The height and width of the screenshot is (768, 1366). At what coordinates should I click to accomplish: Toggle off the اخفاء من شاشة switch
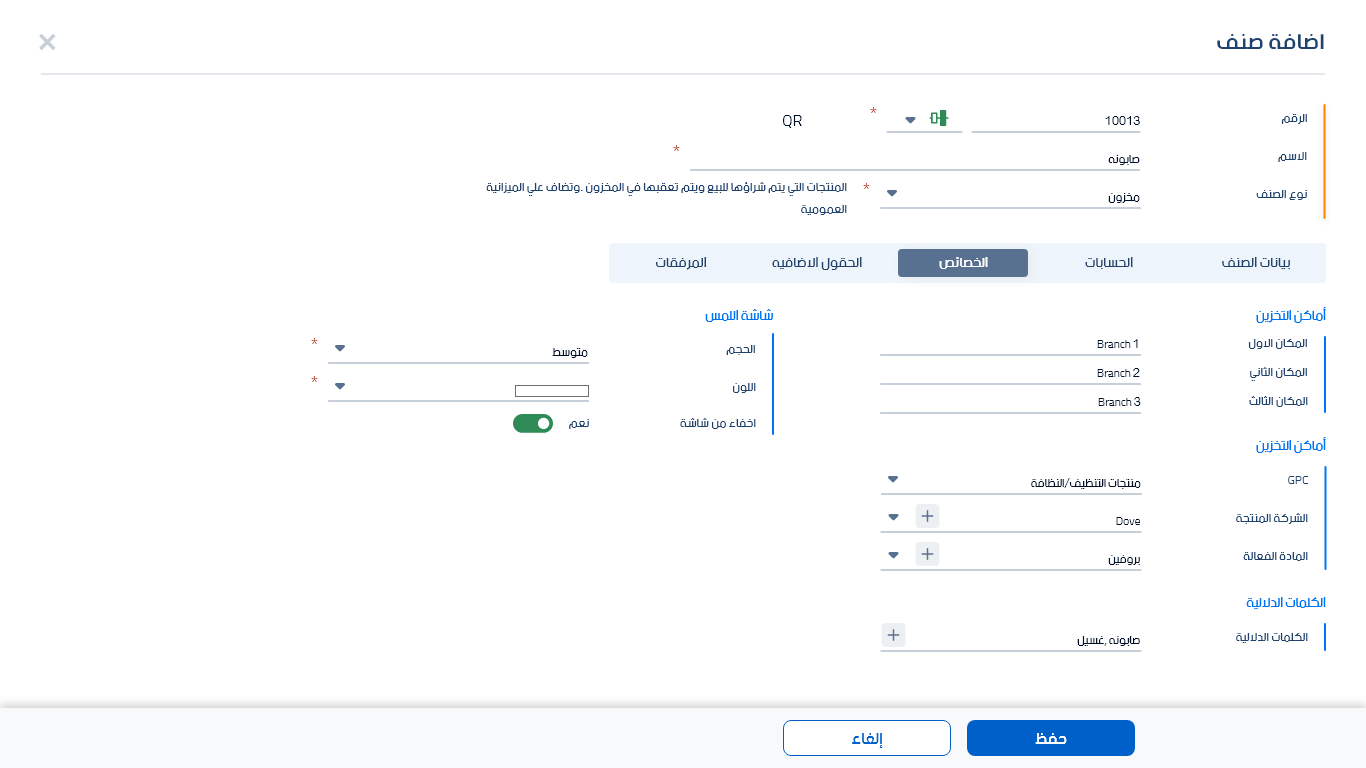[533, 423]
